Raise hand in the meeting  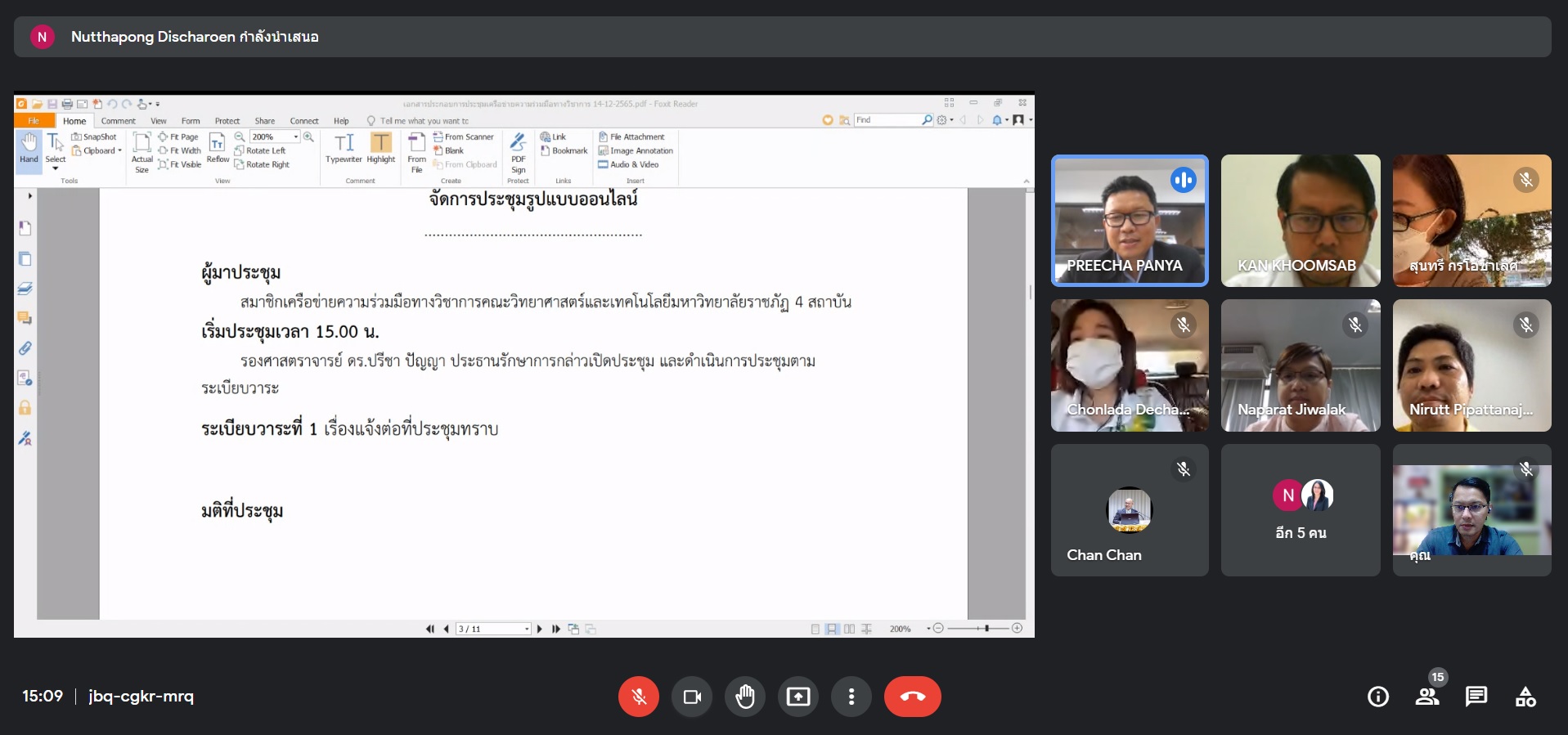744,697
